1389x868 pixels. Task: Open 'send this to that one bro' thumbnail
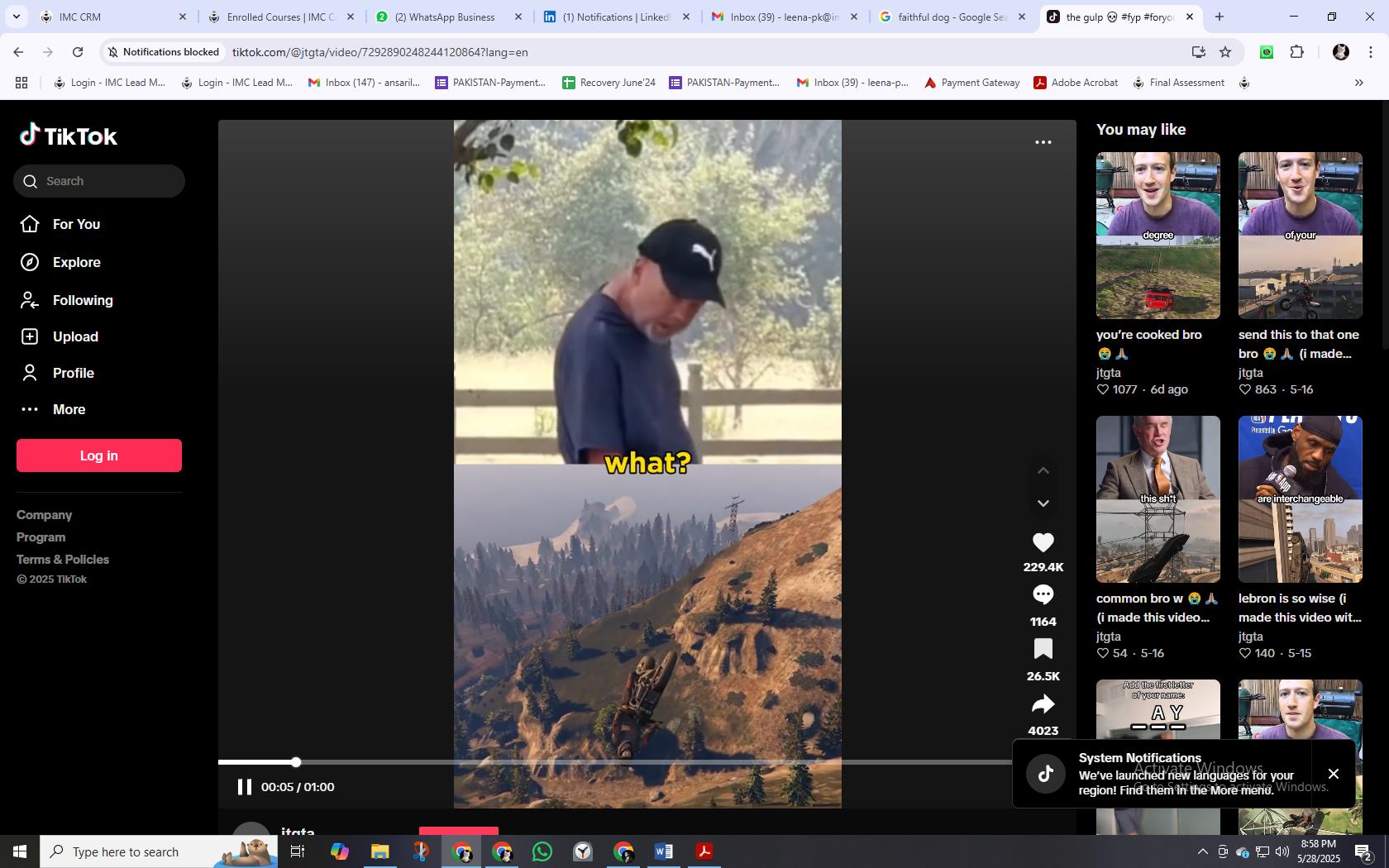coord(1301,236)
